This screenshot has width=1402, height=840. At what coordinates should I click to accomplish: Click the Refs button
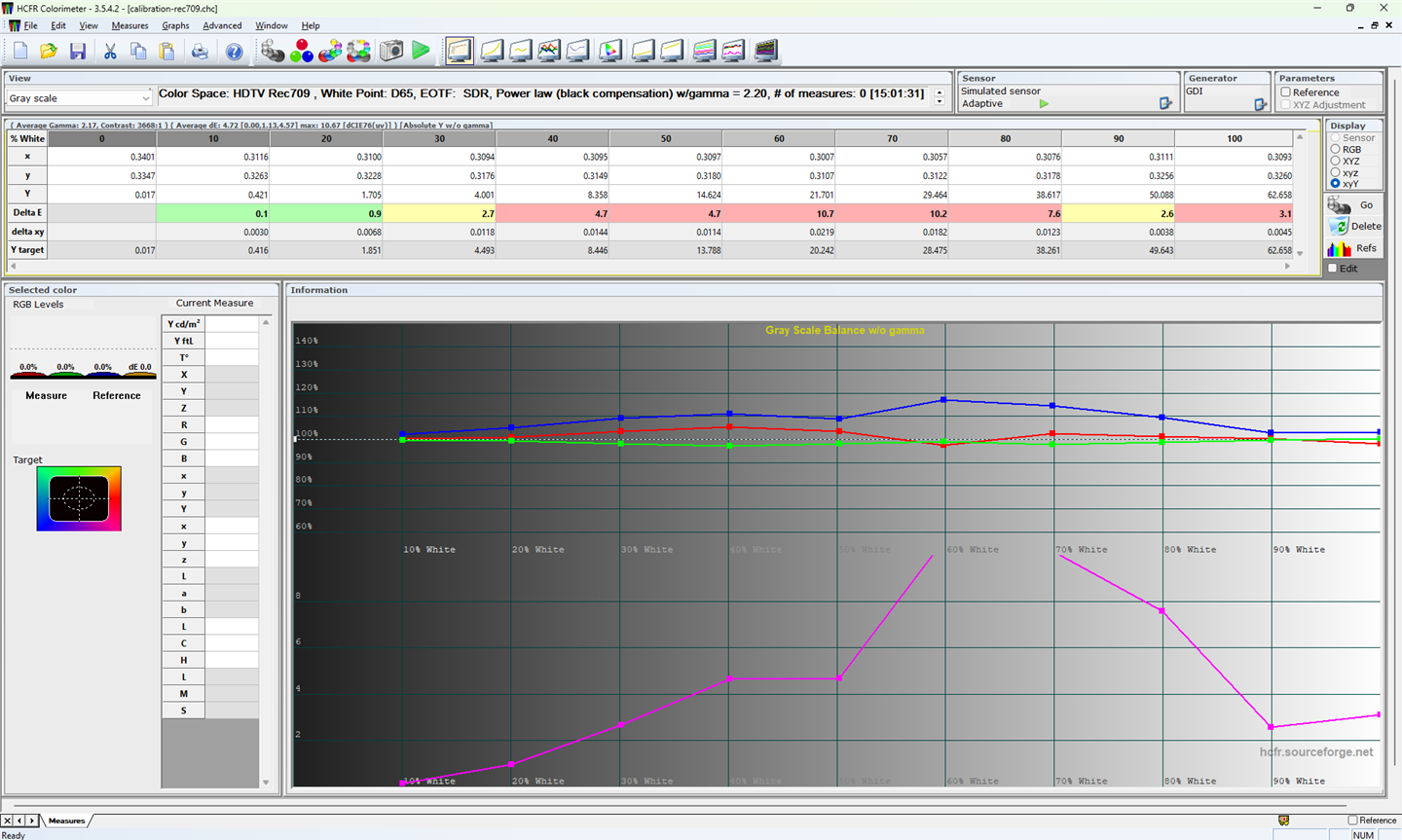coord(1352,248)
